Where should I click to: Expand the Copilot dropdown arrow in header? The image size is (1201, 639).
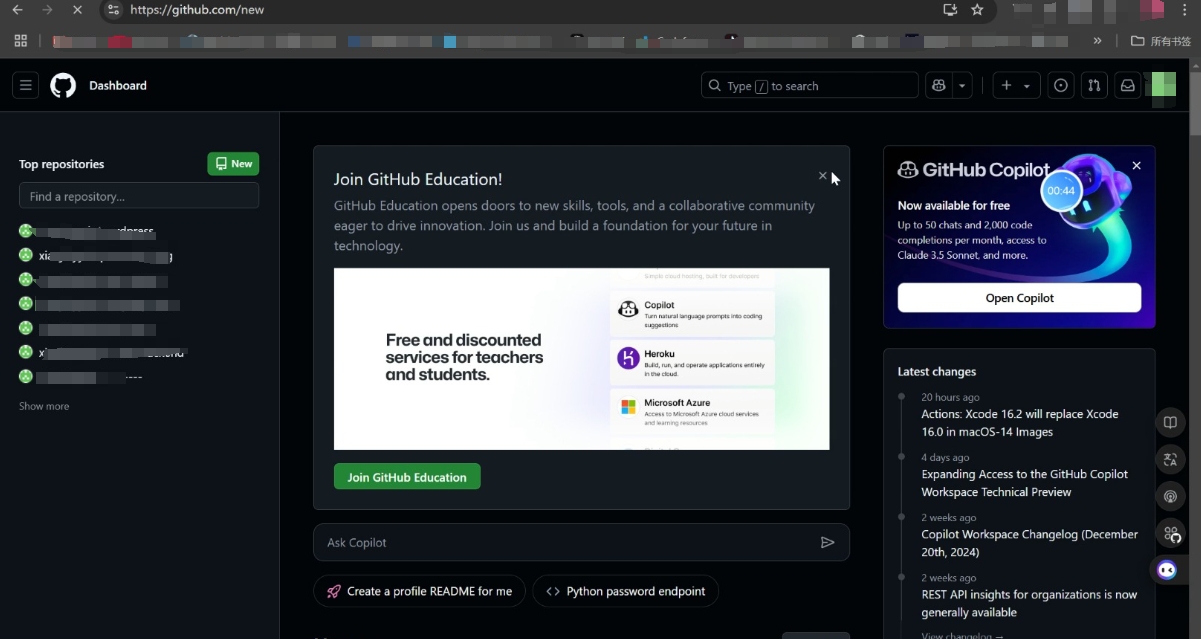click(x=962, y=86)
